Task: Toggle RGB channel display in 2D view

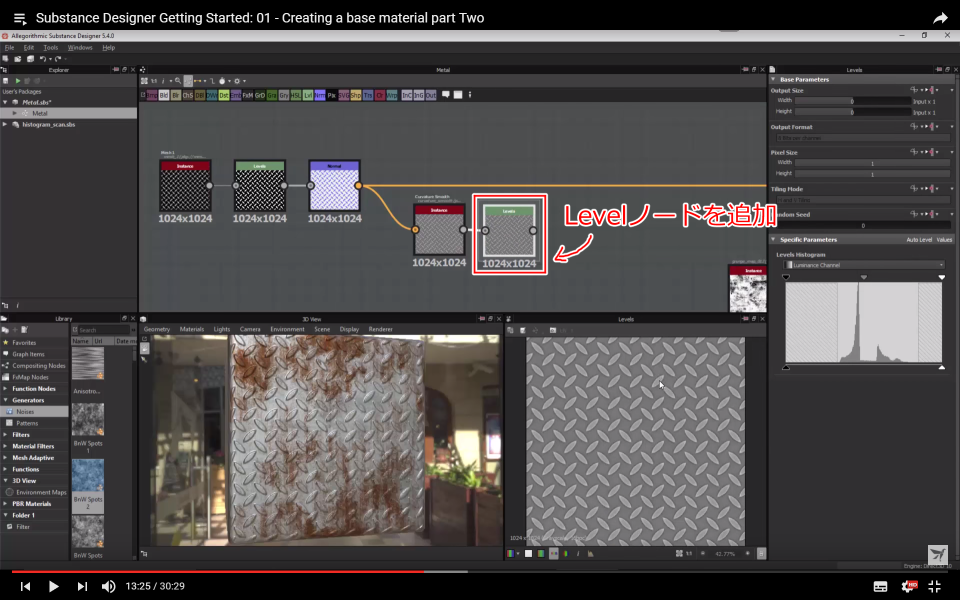Action: (511, 553)
